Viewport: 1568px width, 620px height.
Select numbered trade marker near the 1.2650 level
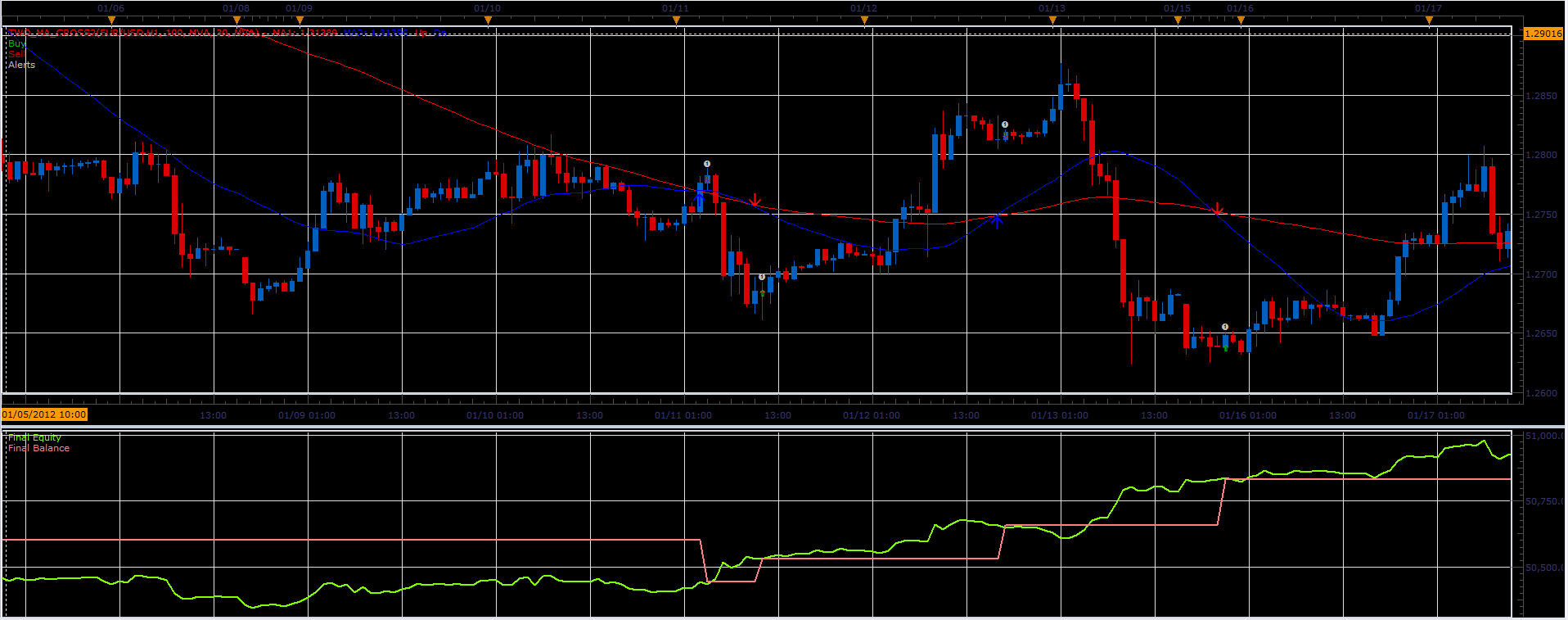point(1225,327)
